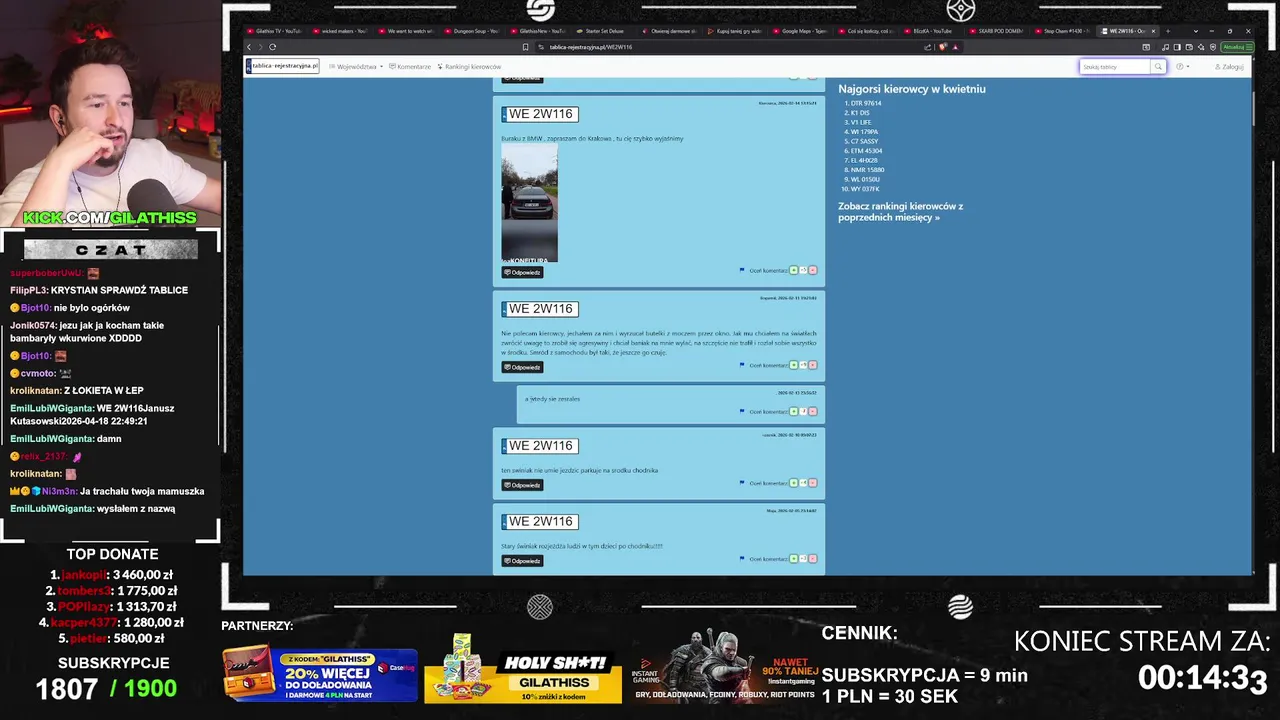Downvote the 'a wtedy sie zesrales' reply
The image size is (1280, 720).
click(812, 411)
